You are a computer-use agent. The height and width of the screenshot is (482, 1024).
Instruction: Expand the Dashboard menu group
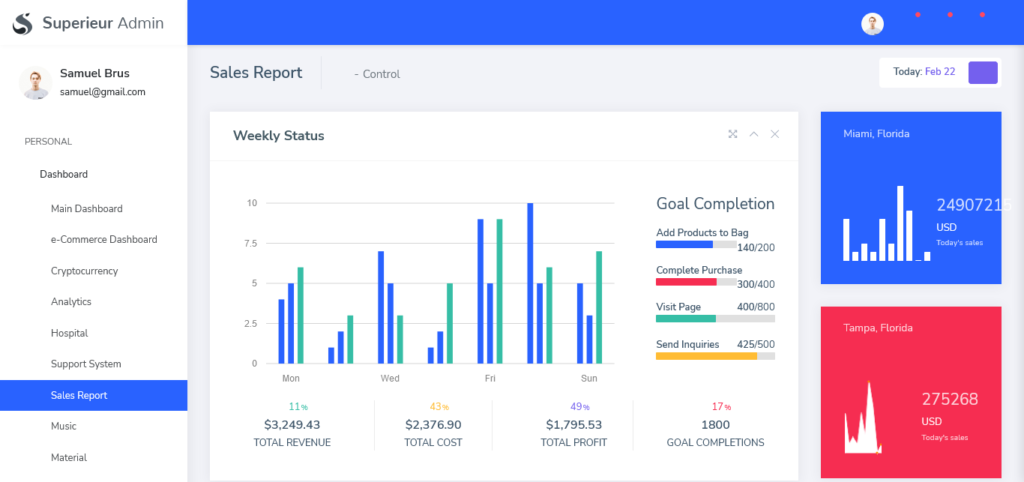64,174
